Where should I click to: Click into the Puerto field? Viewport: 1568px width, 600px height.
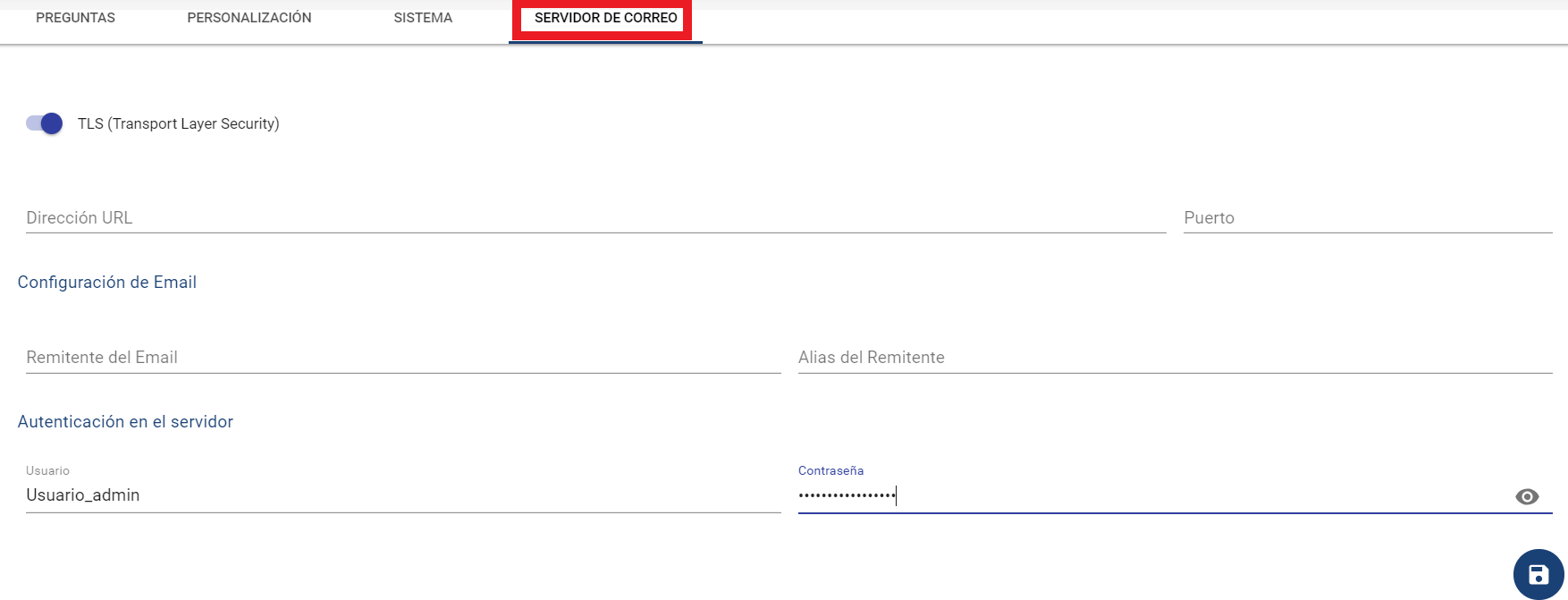click(1366, 218)
